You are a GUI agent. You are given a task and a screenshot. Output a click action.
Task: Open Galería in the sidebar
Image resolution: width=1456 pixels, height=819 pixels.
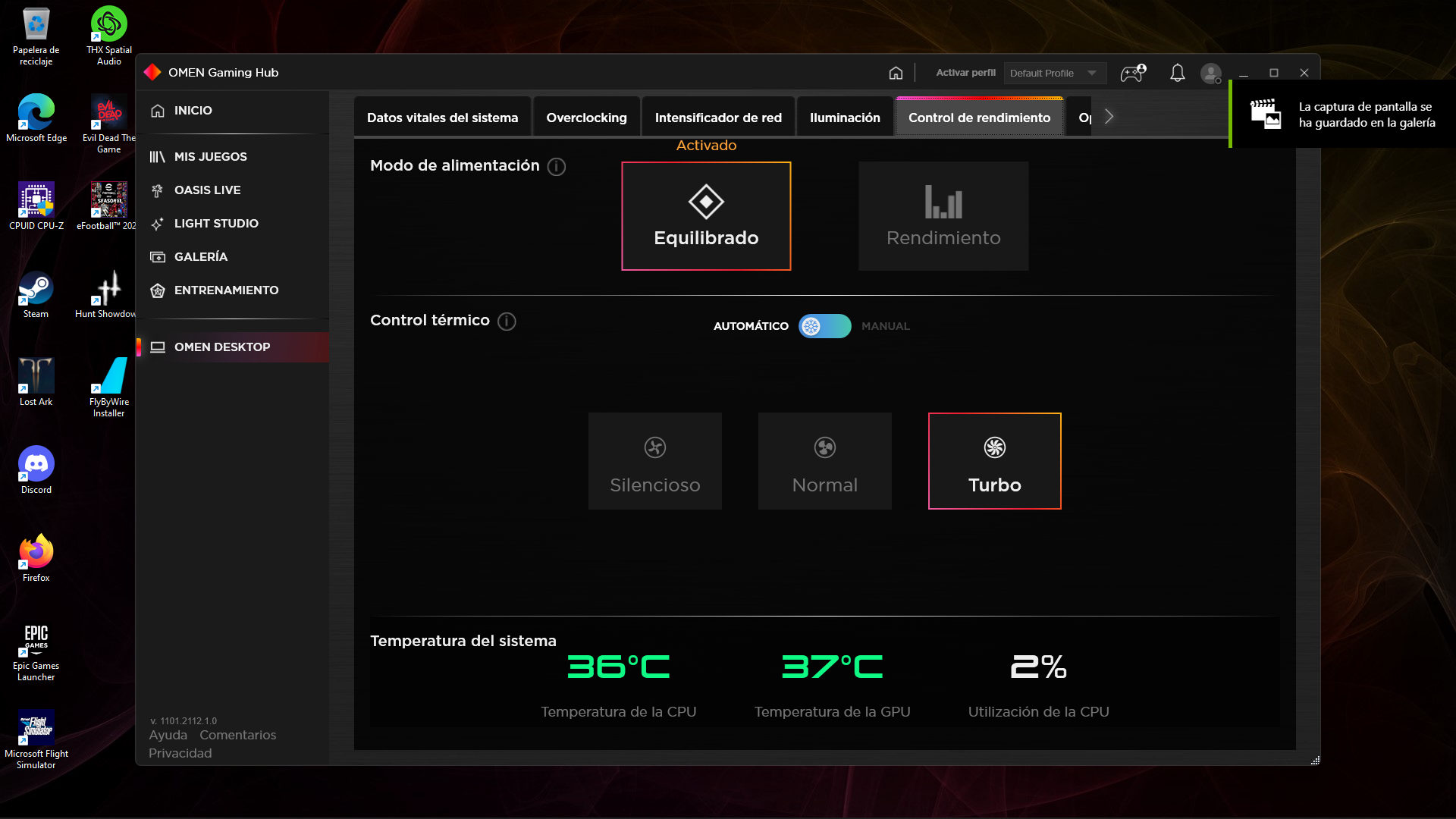point(200,257)
